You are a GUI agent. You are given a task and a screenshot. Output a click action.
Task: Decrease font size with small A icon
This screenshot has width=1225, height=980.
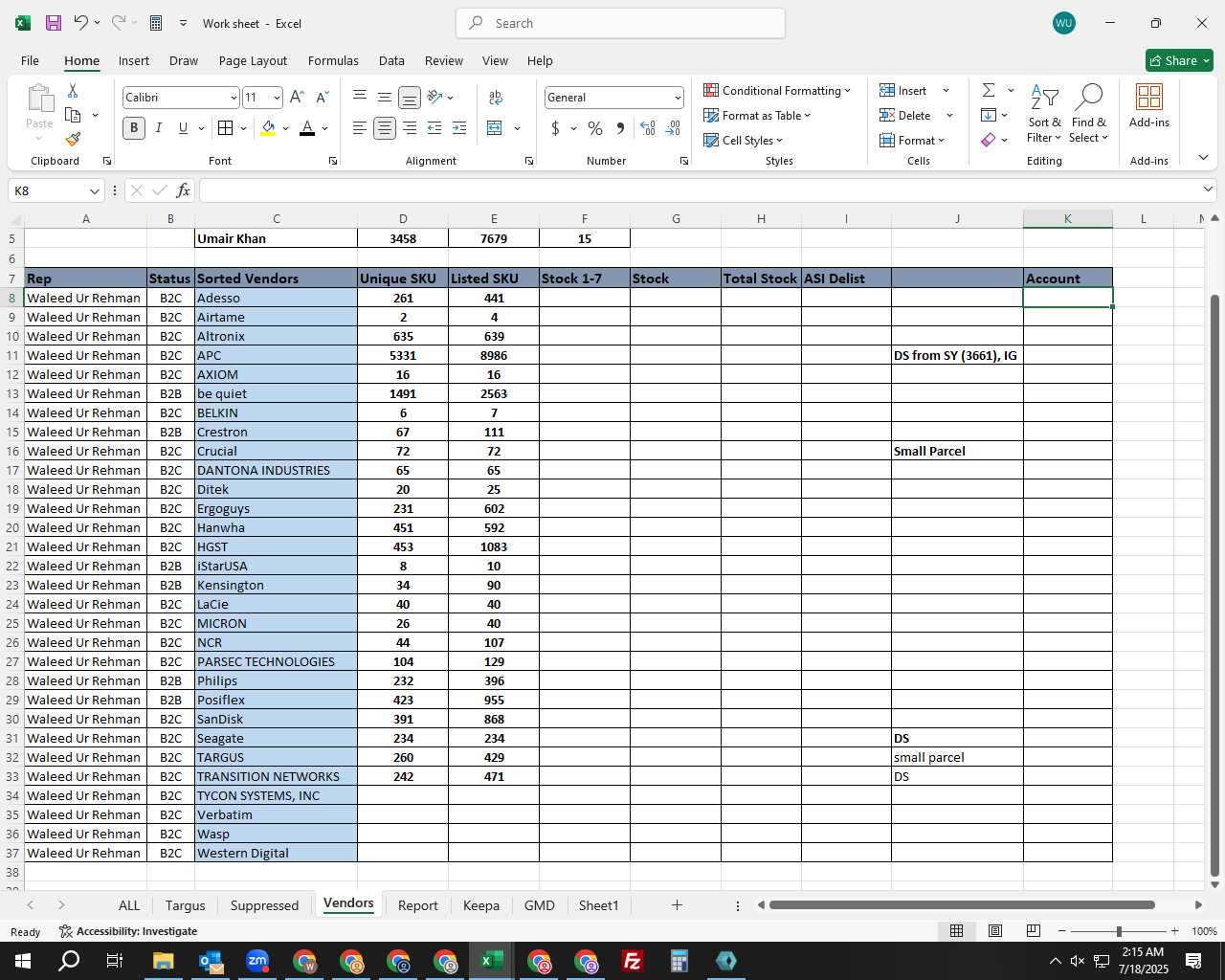click(x=322, y=98)
